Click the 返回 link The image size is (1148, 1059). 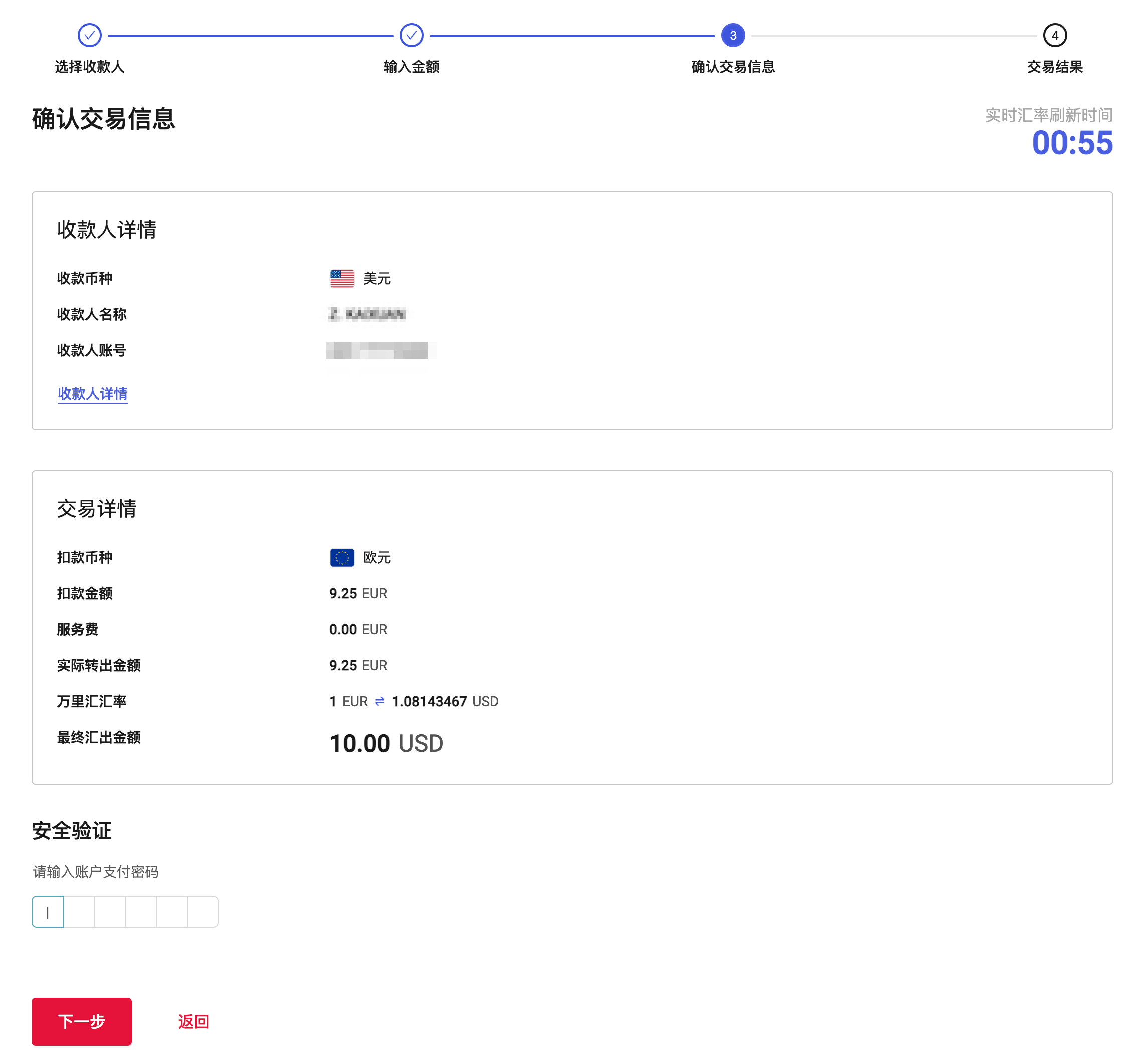tap(194, 1022)
